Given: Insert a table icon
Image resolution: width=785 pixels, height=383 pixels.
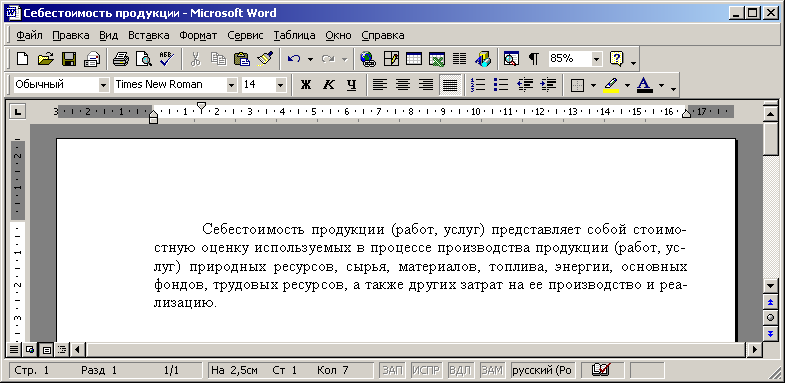Looking at the screenshot, I should [x=414, y=59].
